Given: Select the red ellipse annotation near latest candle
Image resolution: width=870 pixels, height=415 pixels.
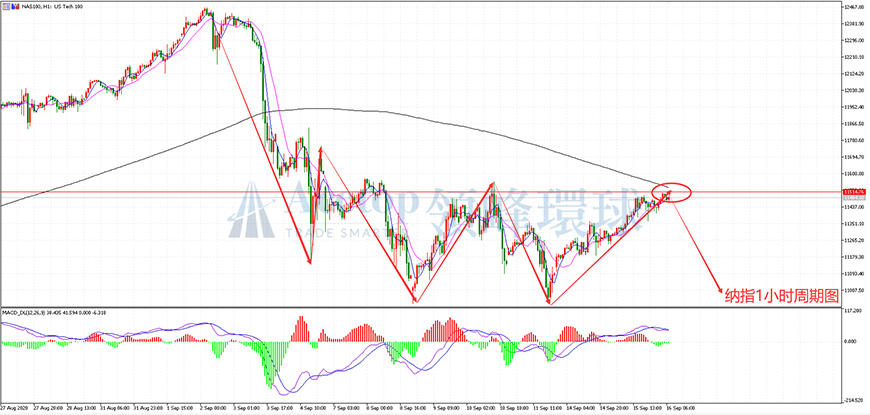Looking at the screenshot, I should pos(671,192).
